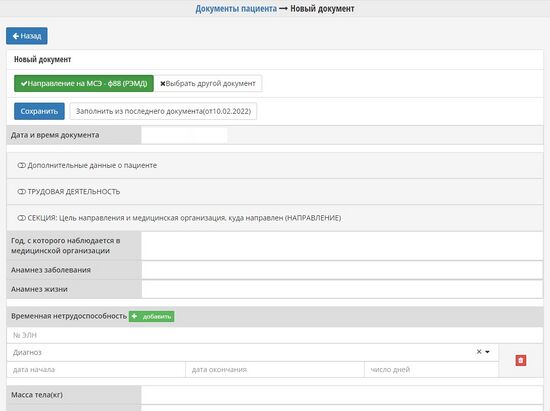Click the green добавить plus button

pos(152,316)
